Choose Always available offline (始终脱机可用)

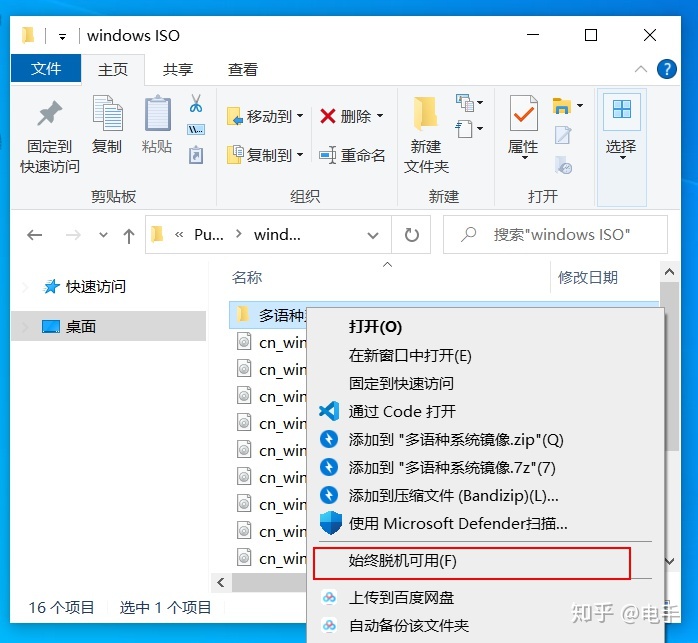point(472,562)
